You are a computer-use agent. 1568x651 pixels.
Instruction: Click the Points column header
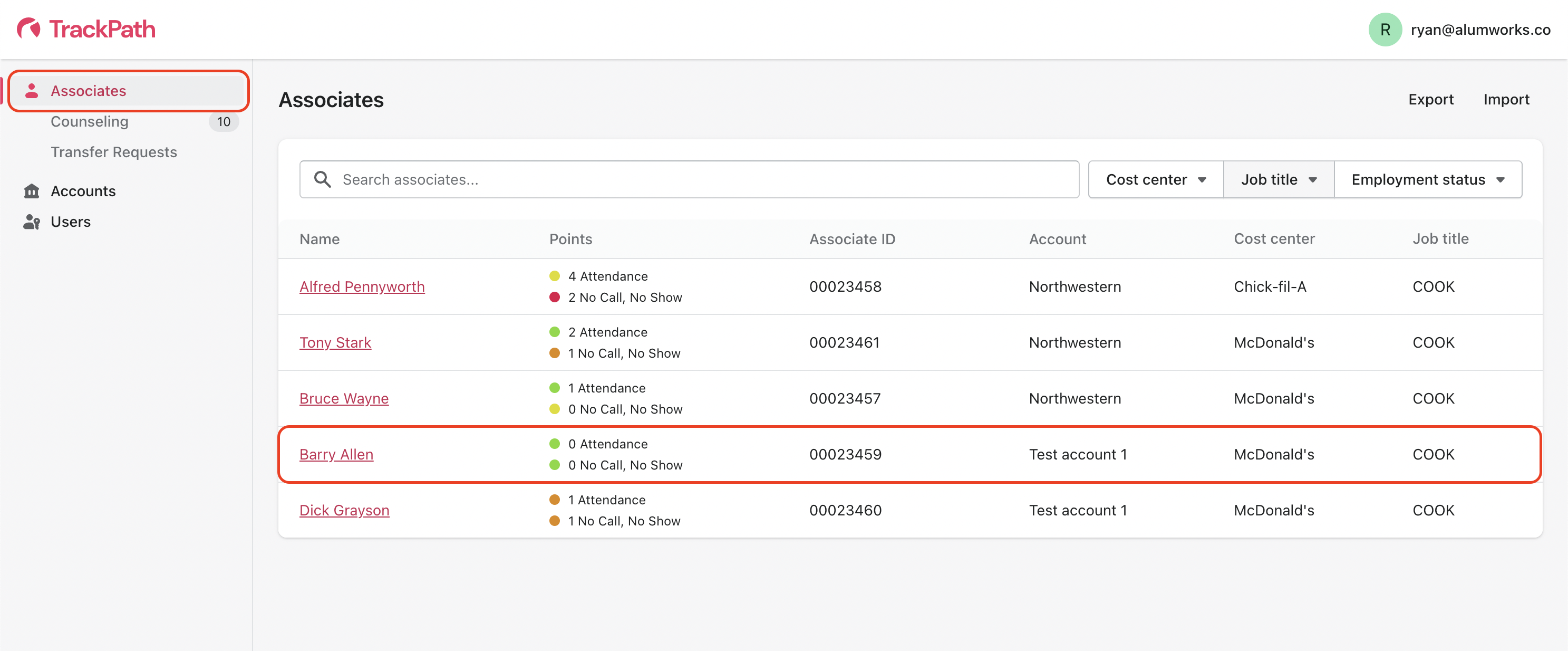[x=570, y=240]
